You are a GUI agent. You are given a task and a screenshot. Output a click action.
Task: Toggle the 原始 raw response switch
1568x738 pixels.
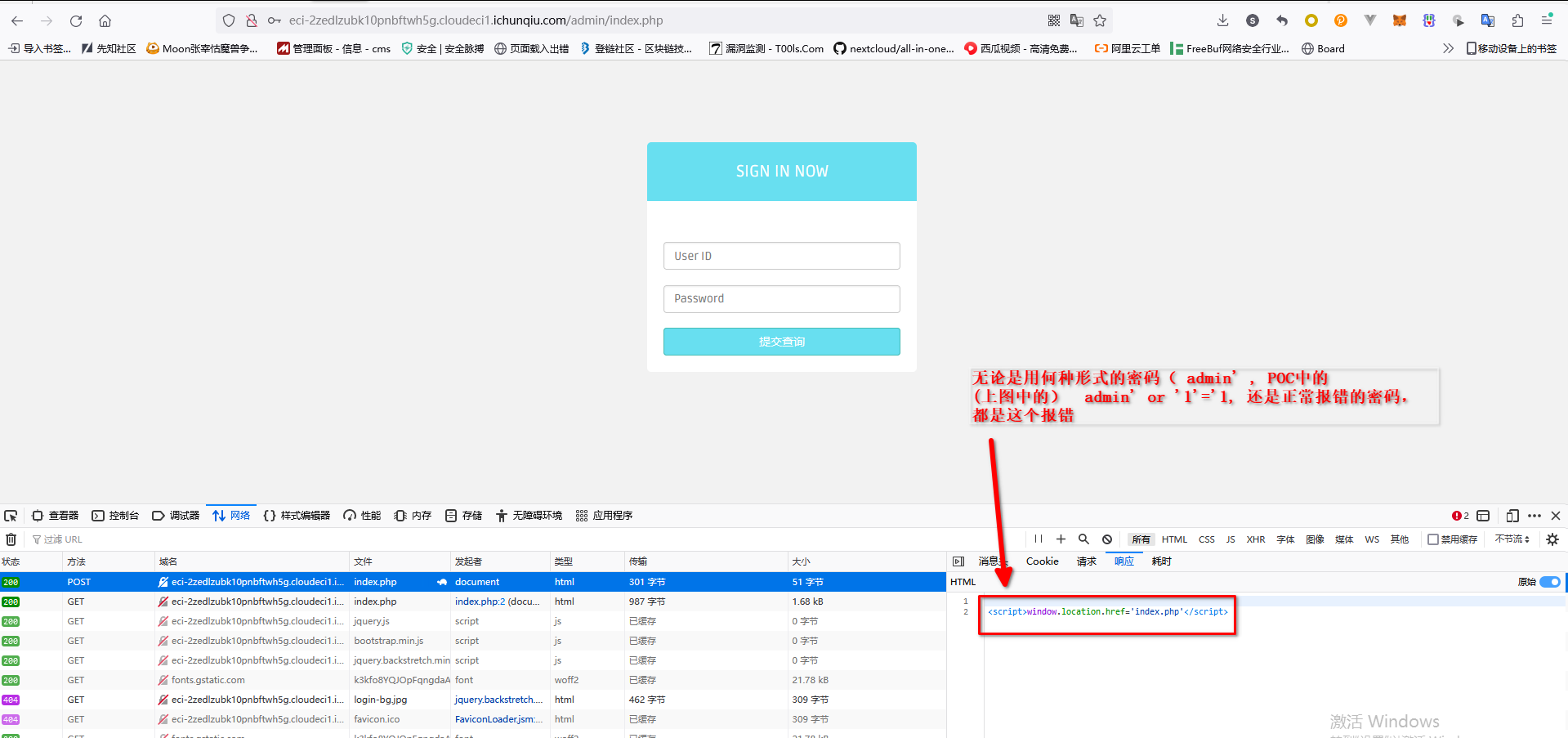pyautogui.click(x=1549, y=582)
